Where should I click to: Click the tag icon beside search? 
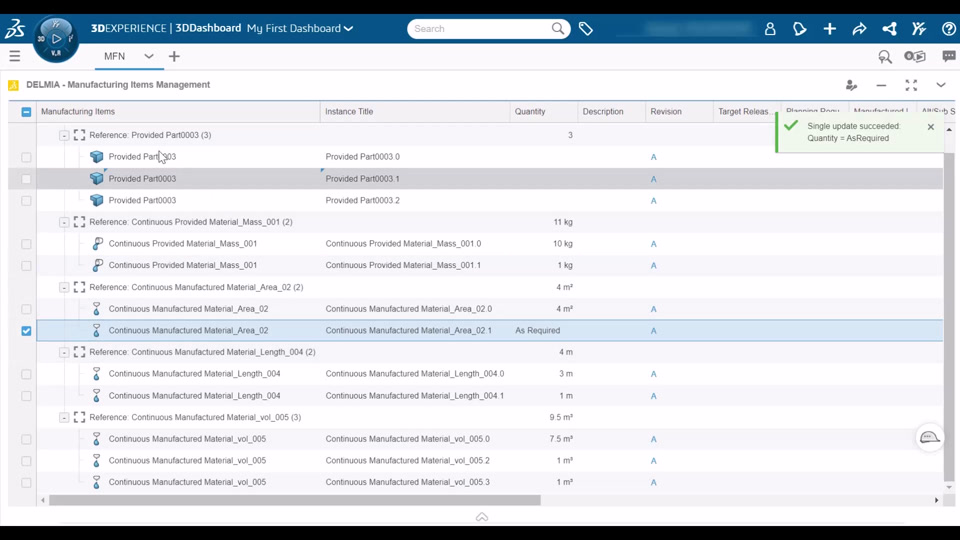click(x=586, y=29)
